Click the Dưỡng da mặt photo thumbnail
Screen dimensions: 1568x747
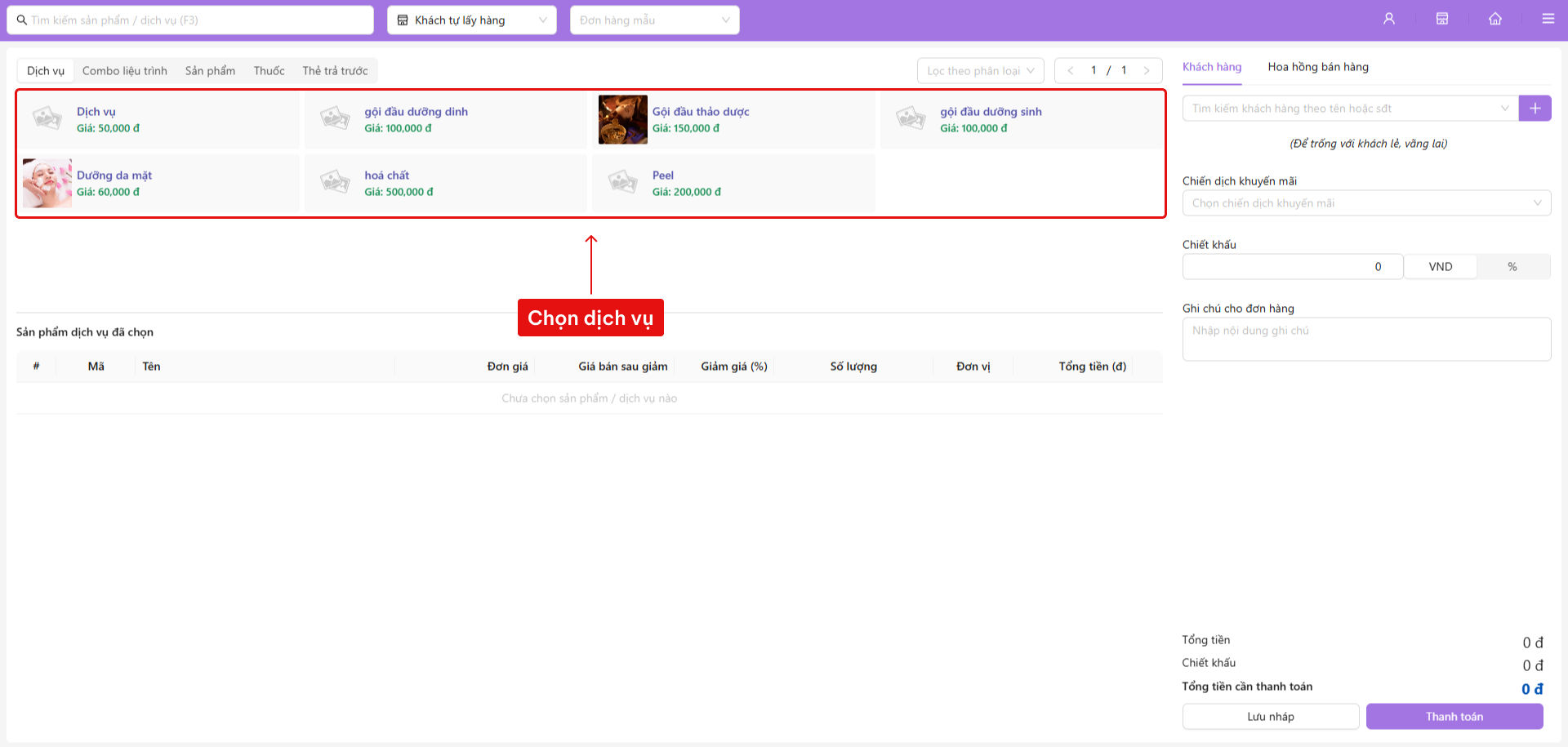coord(47,183)
